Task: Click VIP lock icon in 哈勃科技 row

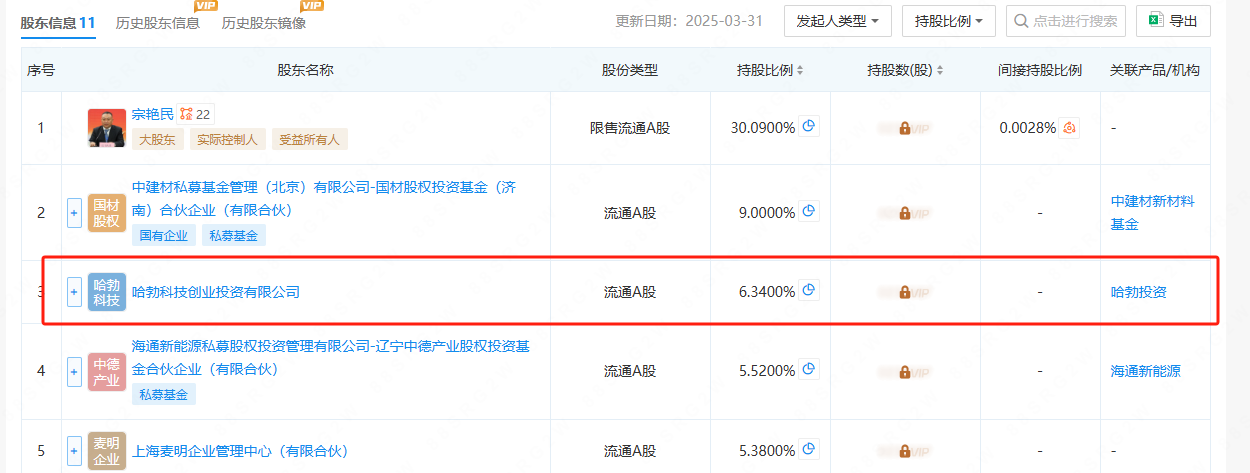Action: click(904, 292)
